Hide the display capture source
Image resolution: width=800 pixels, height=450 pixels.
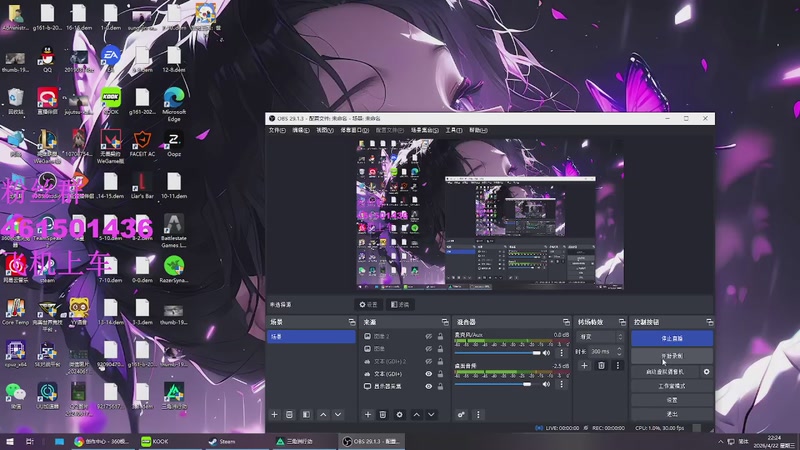(x=429, y=387)
